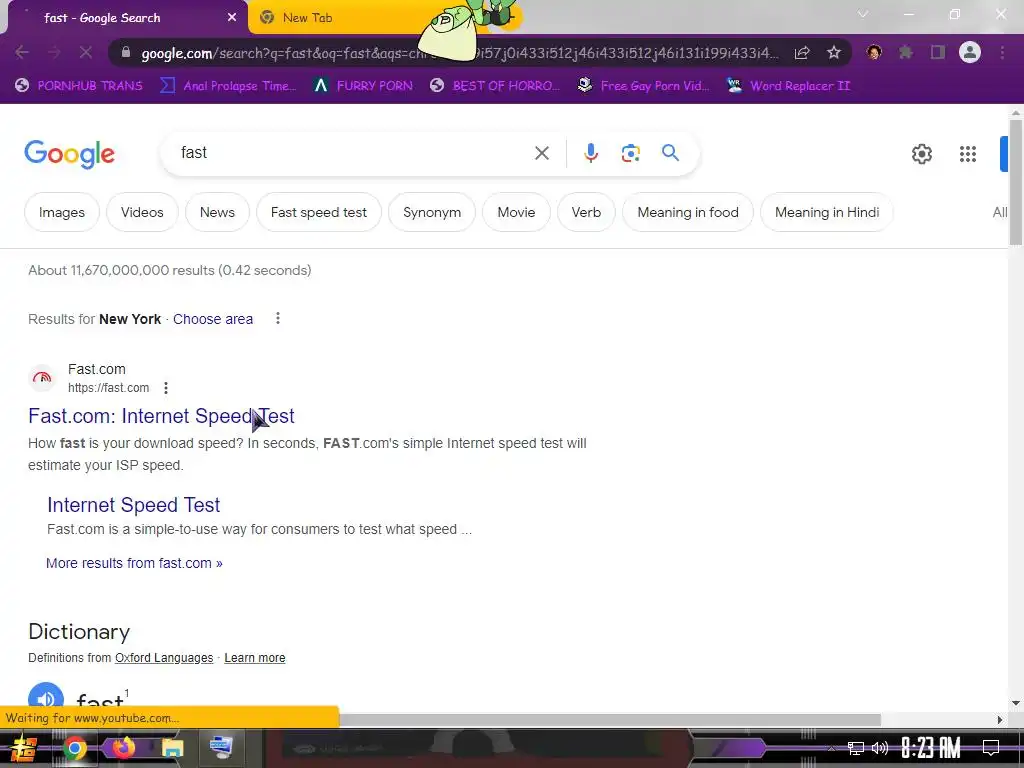Click the Google logo
This screenshot has width=1024, height=768.
click(x=69, y=154)
